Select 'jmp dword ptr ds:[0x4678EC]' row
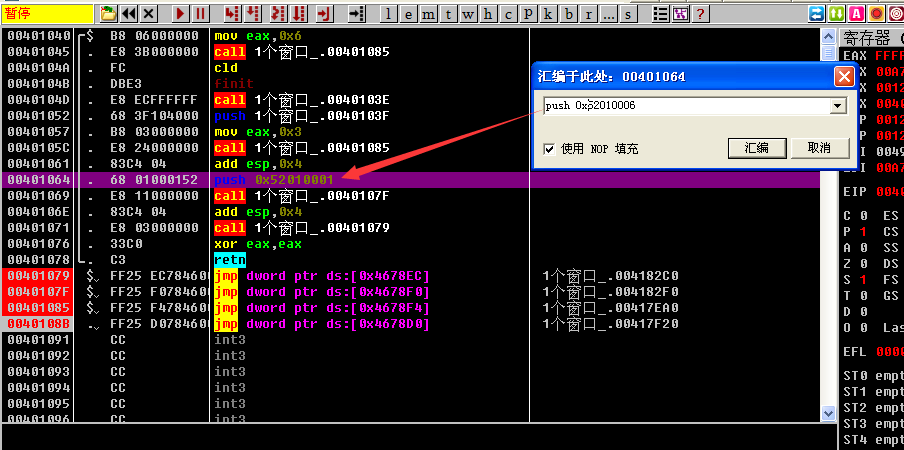The width and height of the screenshot is (904, 450). 410,276
